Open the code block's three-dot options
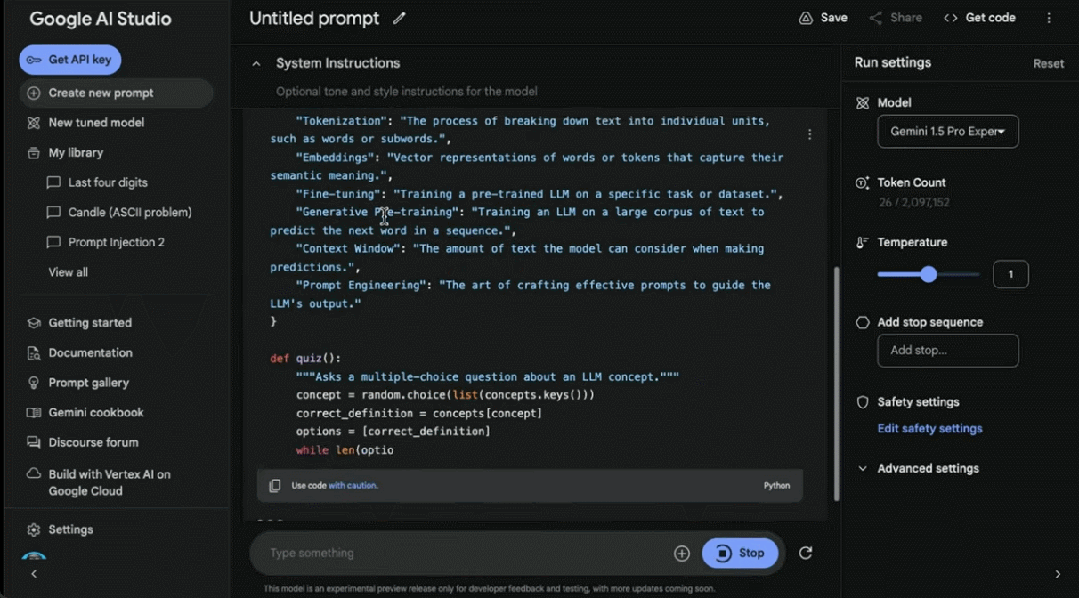The height and width of the screenshot is (598, 1079). click(x=809, y=133)
